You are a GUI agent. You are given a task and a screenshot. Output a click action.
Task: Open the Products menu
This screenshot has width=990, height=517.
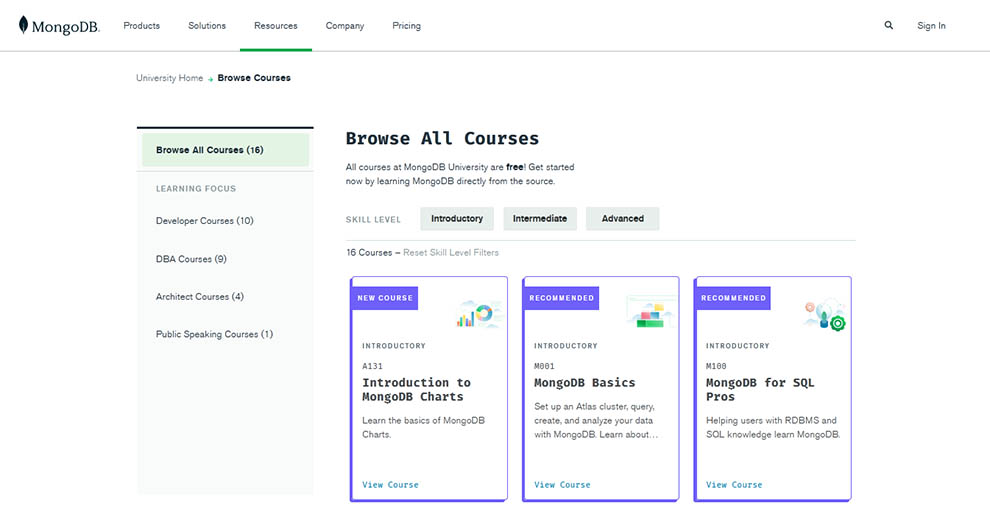(141, 26)
